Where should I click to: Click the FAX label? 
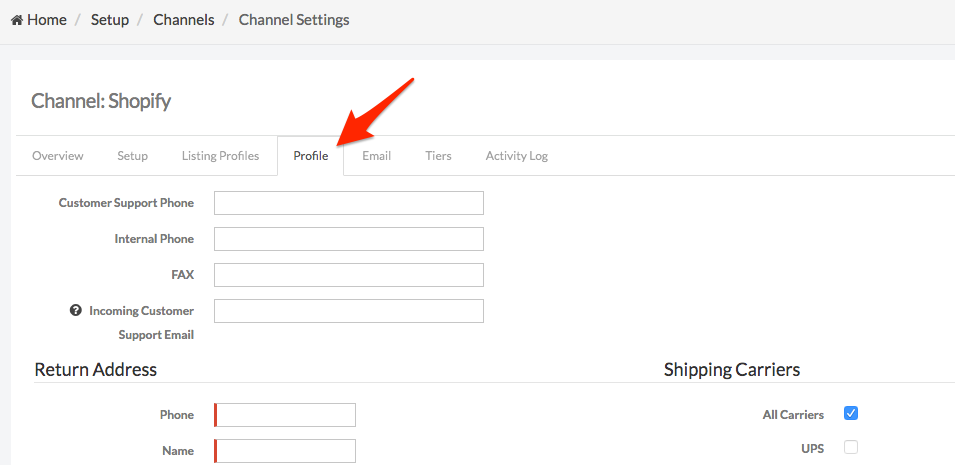183,275
